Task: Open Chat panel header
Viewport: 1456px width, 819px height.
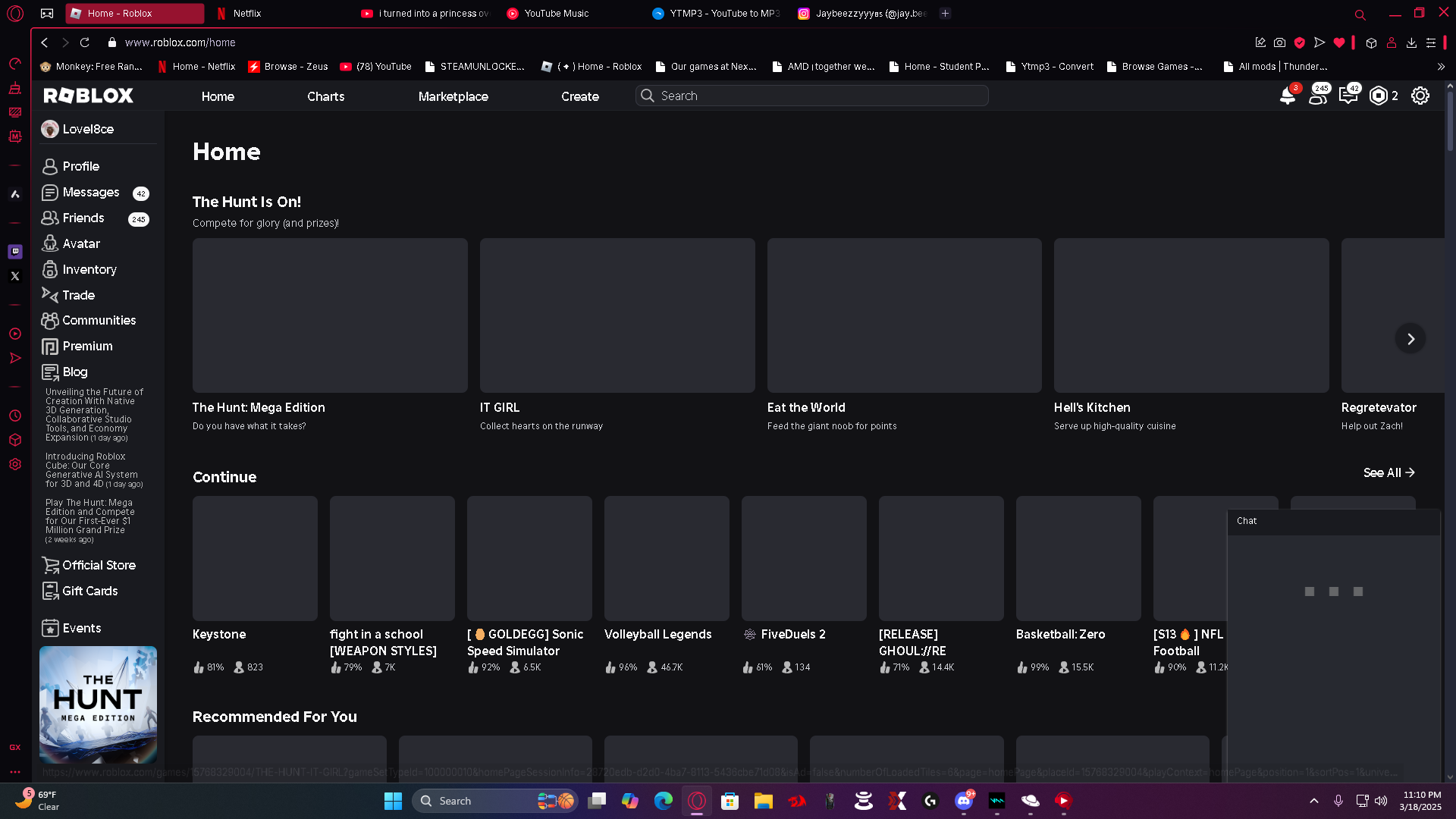Action: pos(1333,521)
